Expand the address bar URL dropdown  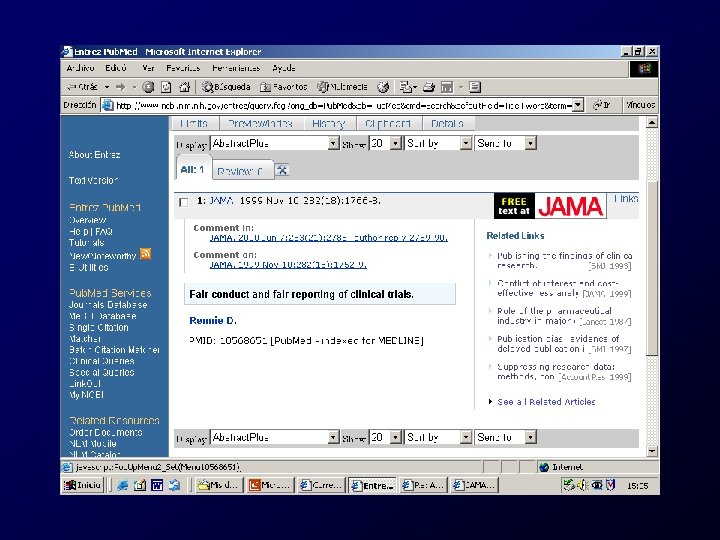(x=579, y=105)
